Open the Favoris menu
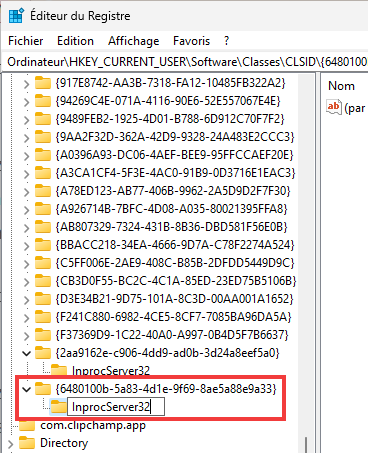368x453 pixels. [191, 41]
